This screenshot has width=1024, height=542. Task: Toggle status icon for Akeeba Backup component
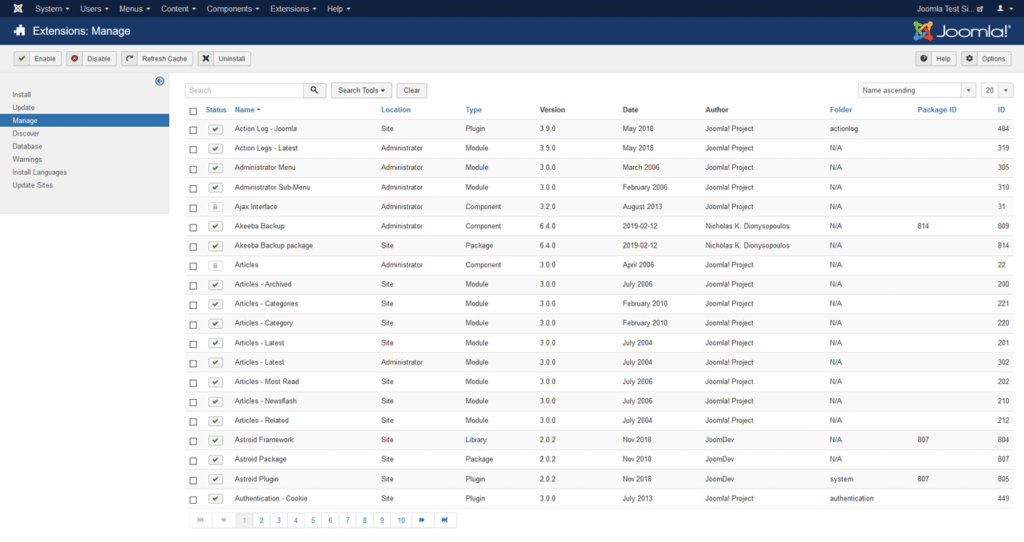coord(215,227)
